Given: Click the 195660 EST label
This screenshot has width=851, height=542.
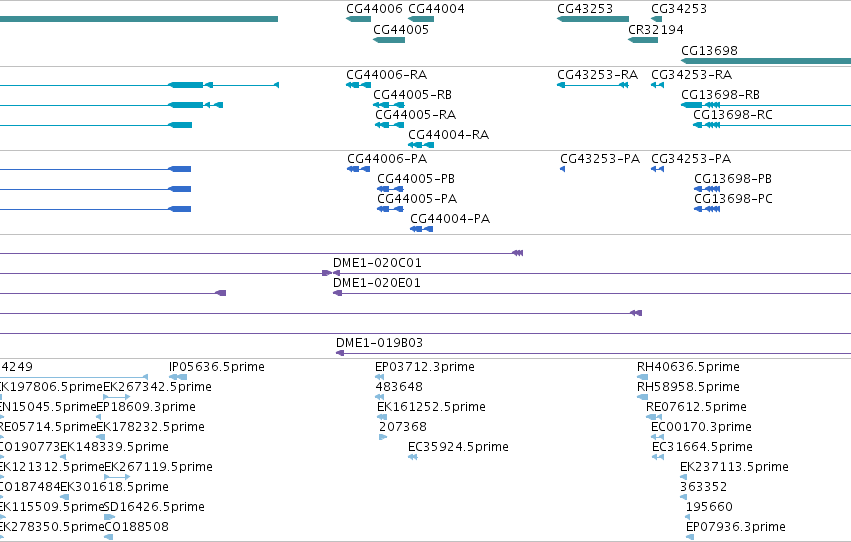Looking at the screenshot, I should click(709, 507).
